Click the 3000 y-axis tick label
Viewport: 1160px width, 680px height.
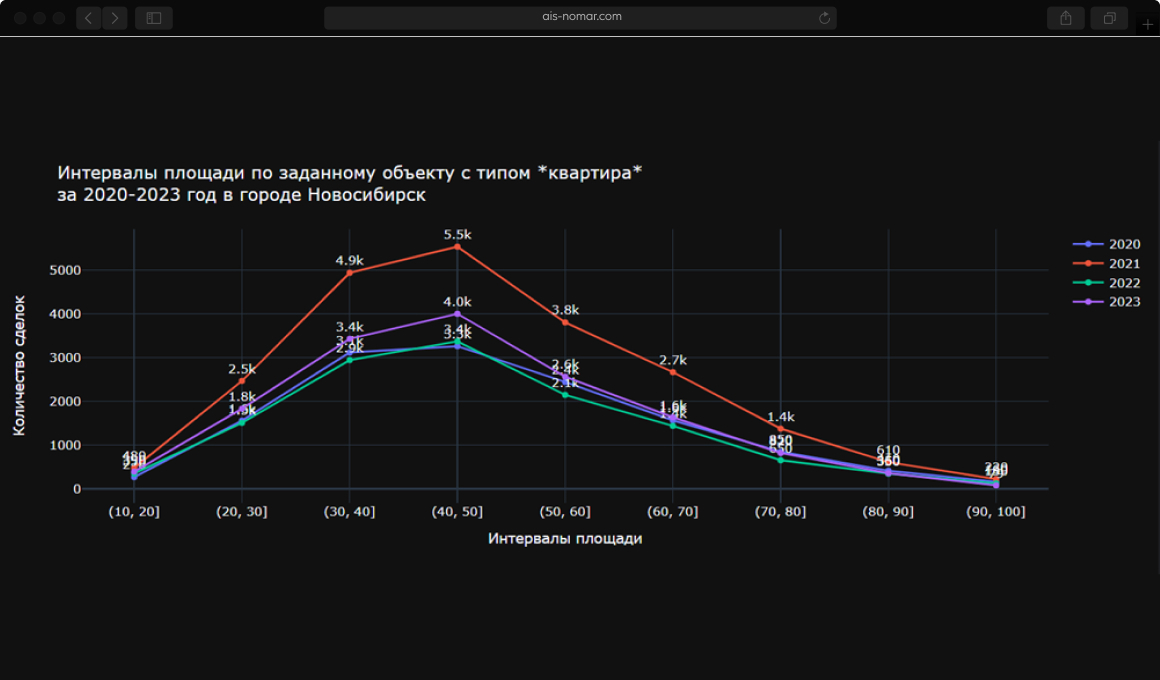tap(65, 358)
